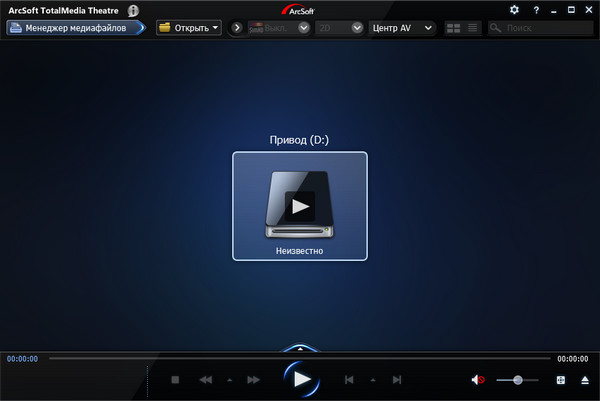Screen dimensions: 600x401
Task: Switch to thumbnail grid view
Action: click(x=453, y=28)
